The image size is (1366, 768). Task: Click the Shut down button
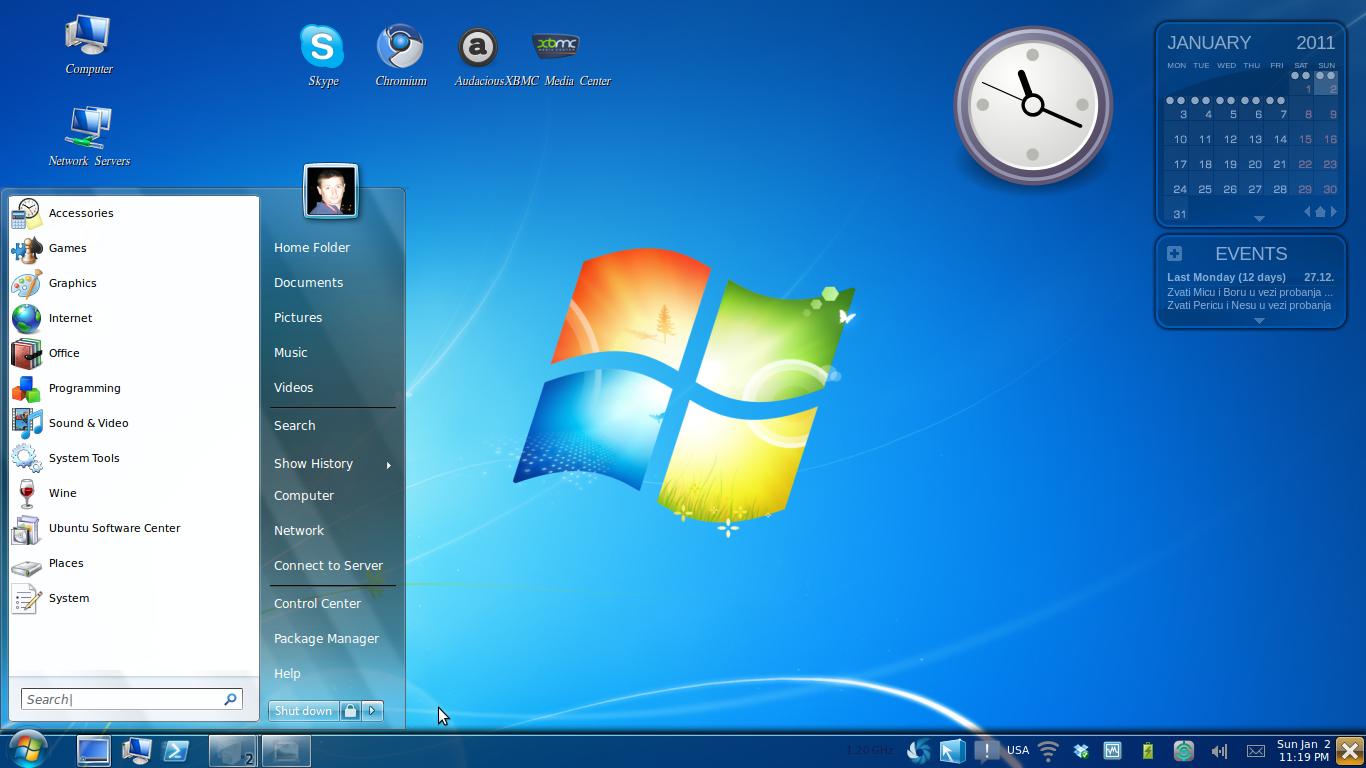(x=304, y=711)
